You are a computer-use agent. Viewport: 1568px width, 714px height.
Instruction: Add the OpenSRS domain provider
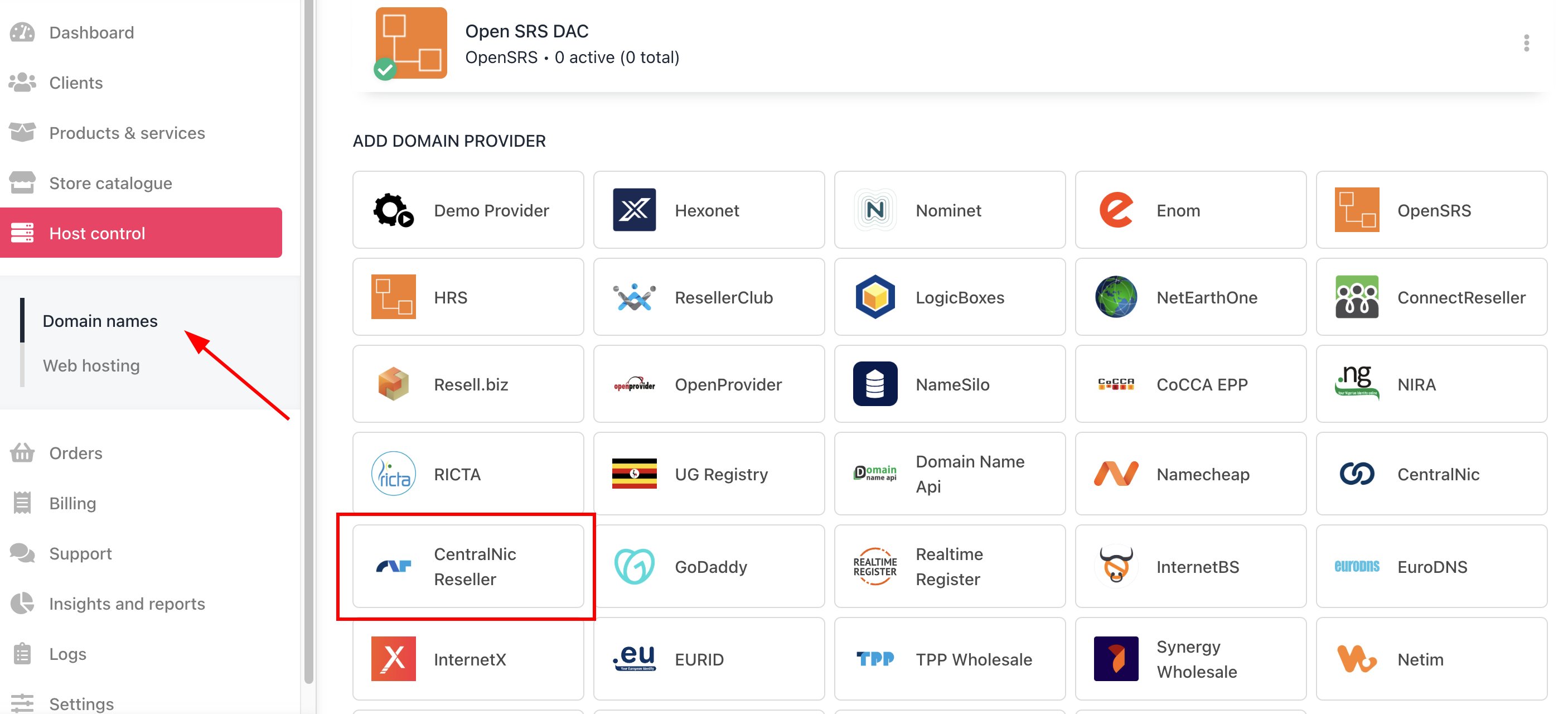pyautogui.click(x=1431, y=210)
